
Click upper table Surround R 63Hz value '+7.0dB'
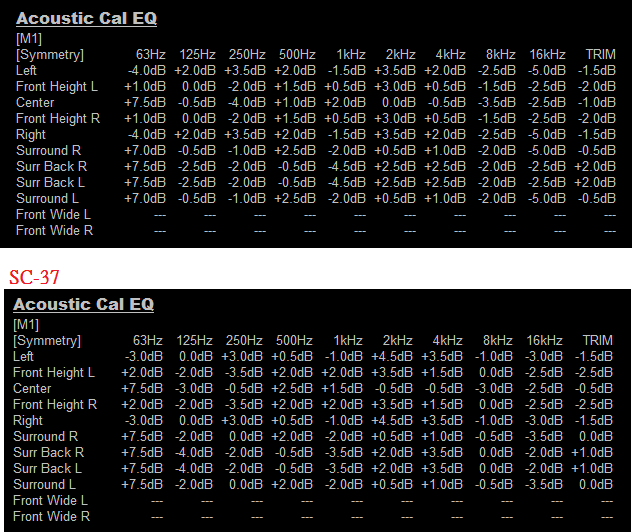pos(145,151)
